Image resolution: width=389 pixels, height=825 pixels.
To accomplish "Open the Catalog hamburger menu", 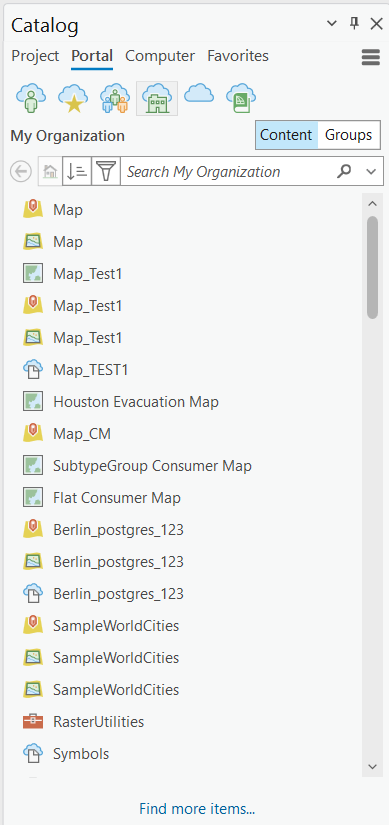I will click(x=371, y=57).
